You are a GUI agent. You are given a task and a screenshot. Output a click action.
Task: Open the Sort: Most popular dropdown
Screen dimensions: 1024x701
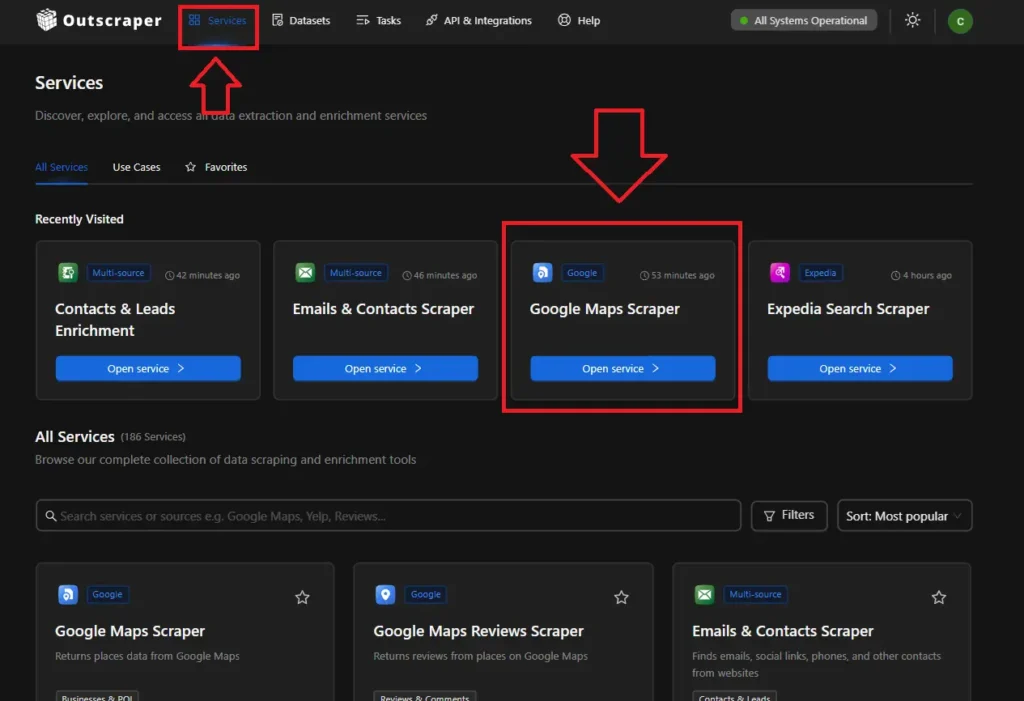tap(904, 515)
